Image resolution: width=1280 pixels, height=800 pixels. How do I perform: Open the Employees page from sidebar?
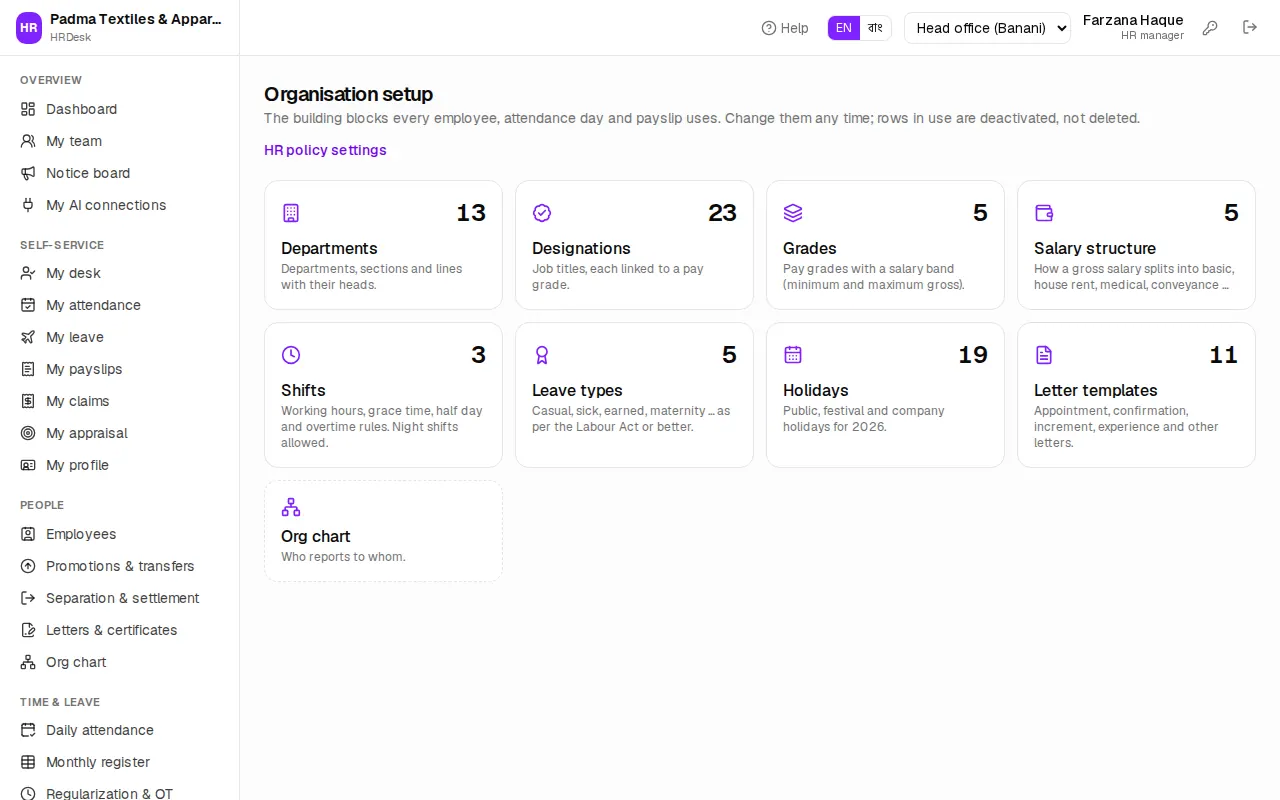click(x=120, y=534)
